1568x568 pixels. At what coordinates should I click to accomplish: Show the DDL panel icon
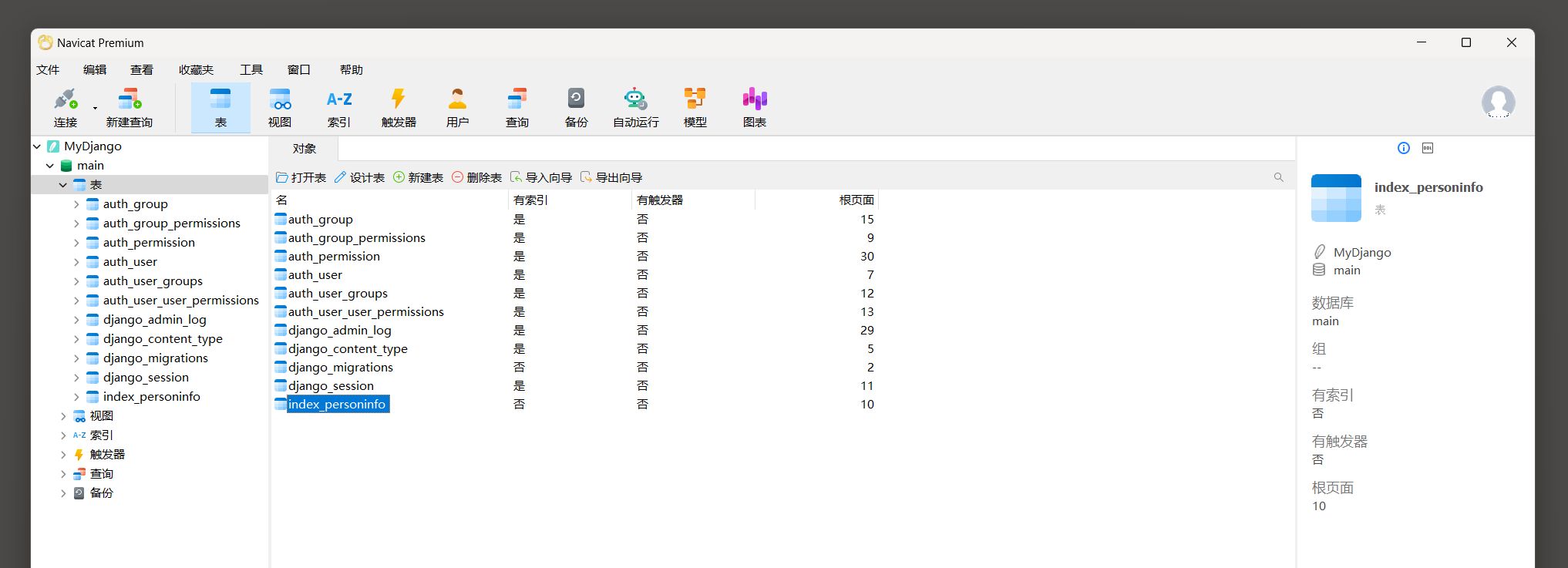[1428, 148]
